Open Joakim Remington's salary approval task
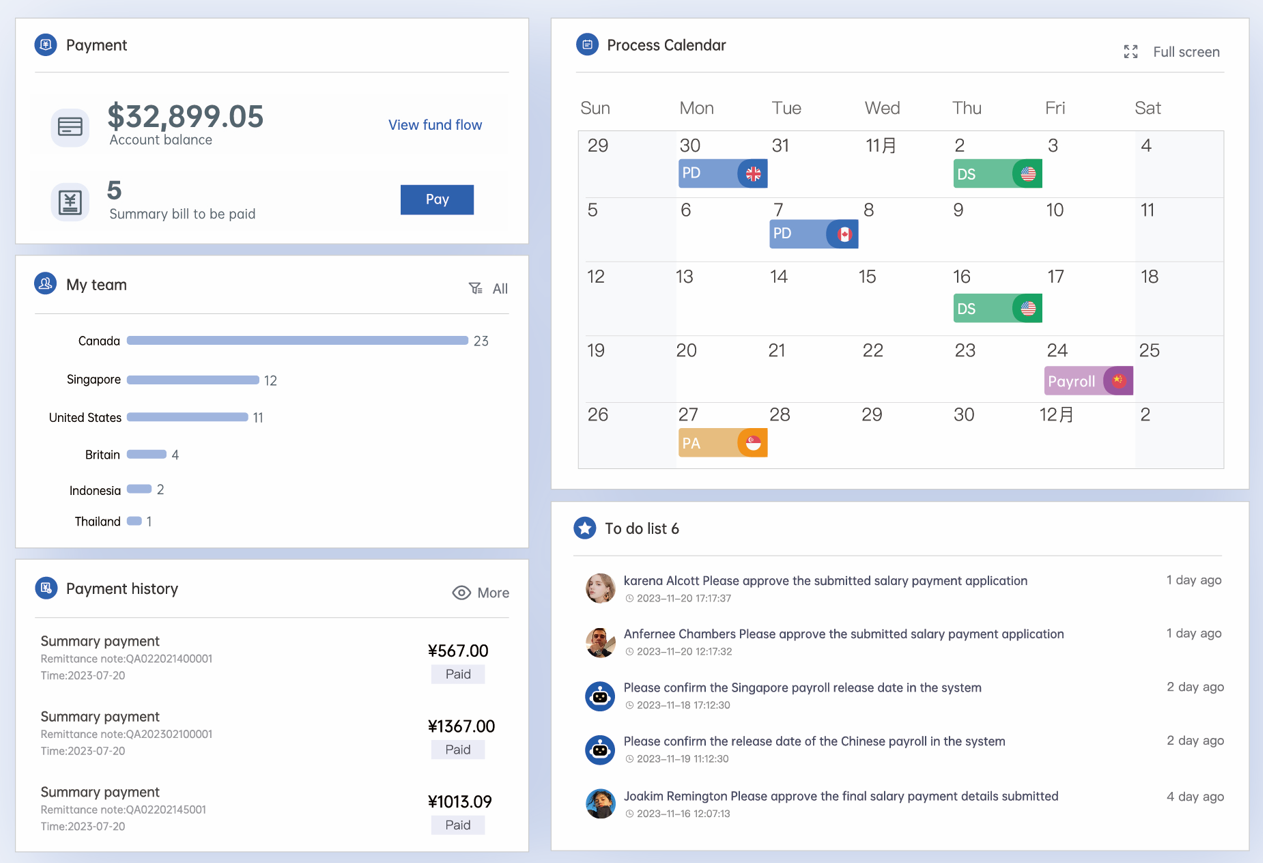This screenshot has height=863, width=1263. (x=840, y=797)
